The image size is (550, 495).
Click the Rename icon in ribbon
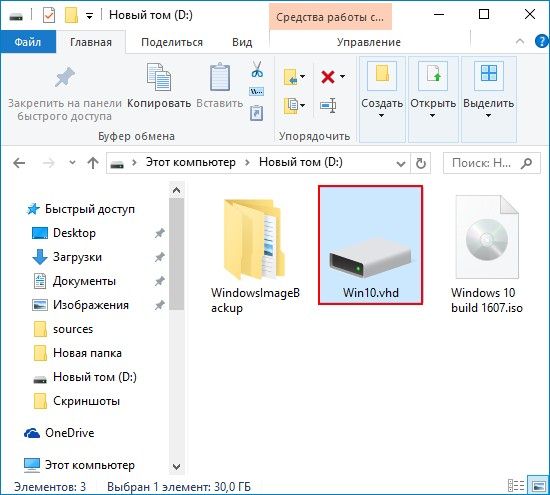(x=328, y=105)
